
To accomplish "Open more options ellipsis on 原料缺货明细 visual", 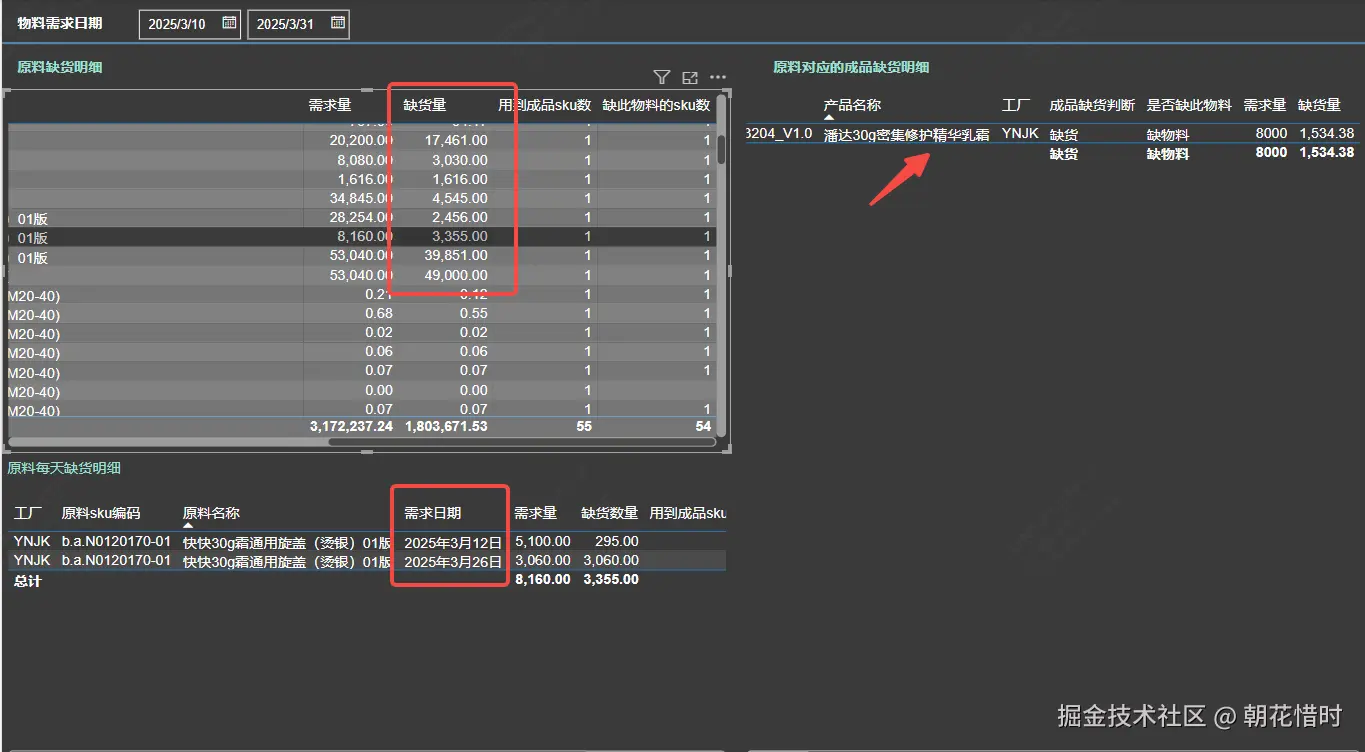I will 718,77.
